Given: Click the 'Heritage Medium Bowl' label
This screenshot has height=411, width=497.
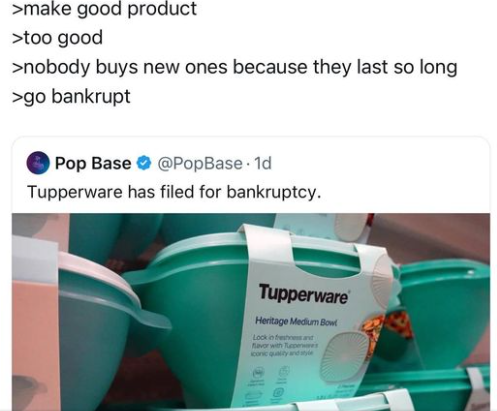Looking at the screenshot, I should 296,322.
